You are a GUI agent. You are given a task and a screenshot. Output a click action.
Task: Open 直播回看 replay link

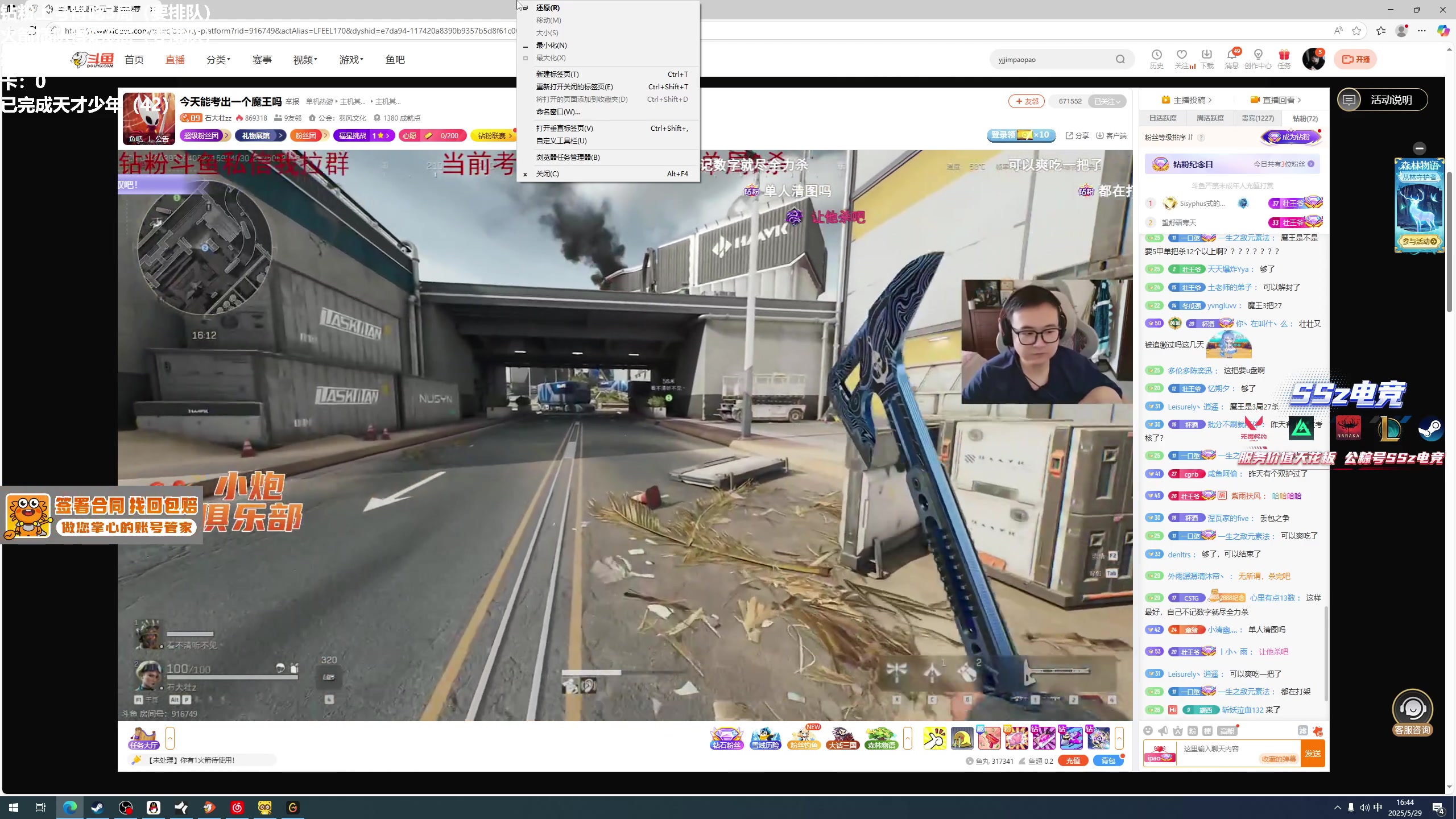[x=1276, y=100]
